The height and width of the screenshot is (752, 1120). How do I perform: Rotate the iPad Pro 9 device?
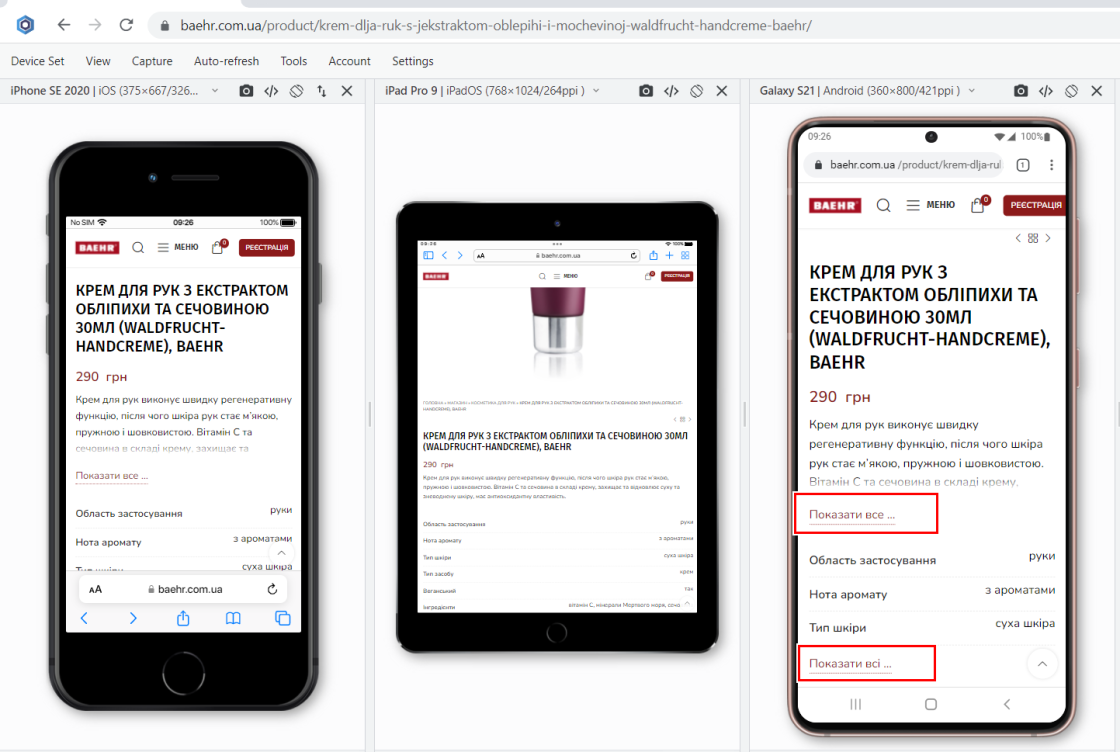pyautogui.click(x=696, y=91)
